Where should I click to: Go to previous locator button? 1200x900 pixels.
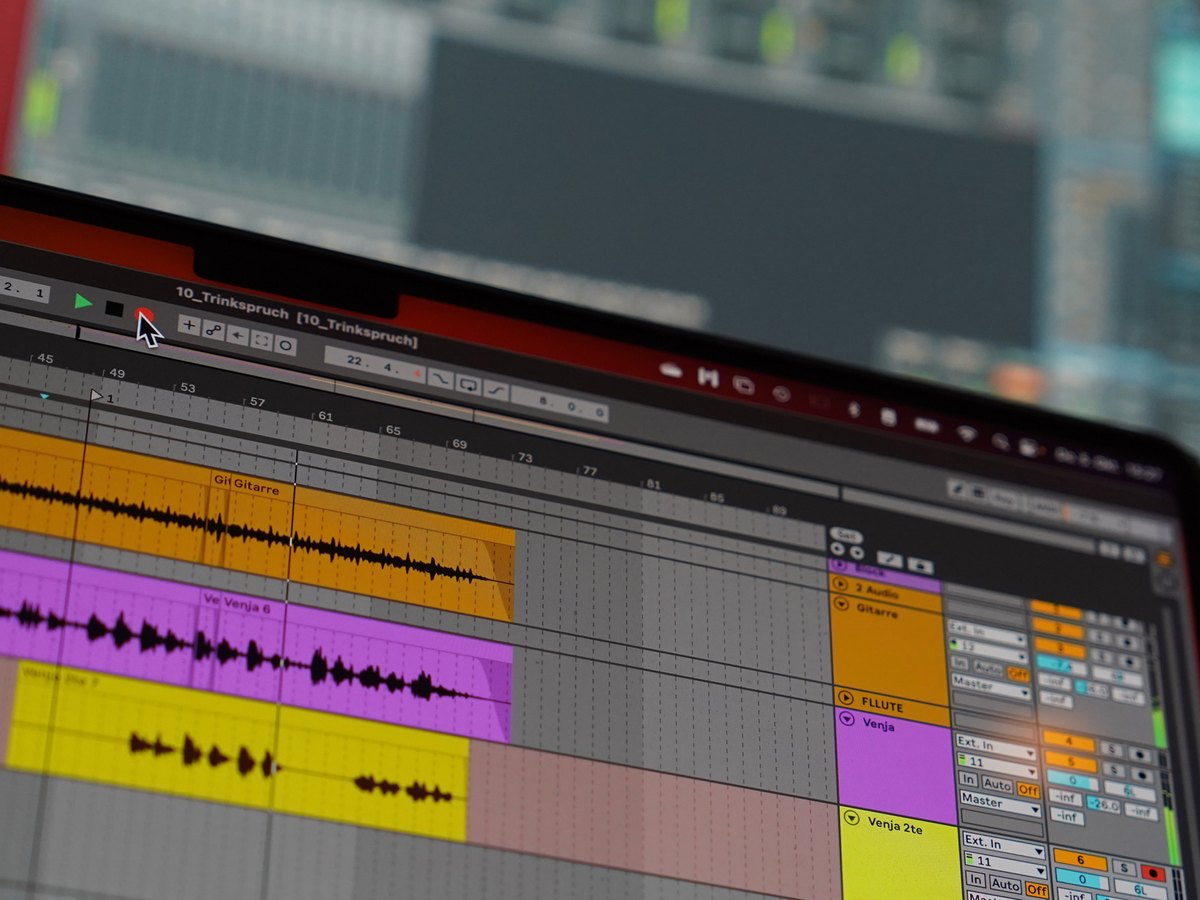click(x=837, y=548)
